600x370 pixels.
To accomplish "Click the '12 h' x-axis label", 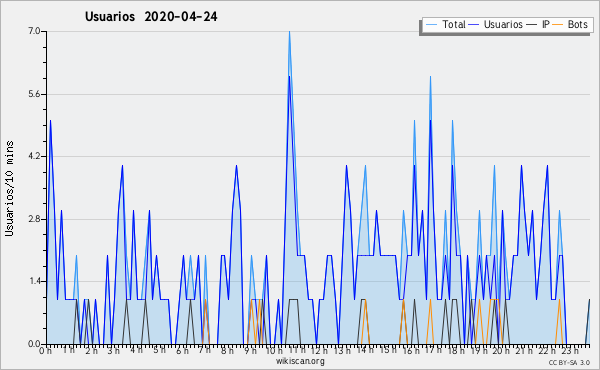I will (319, 351).
